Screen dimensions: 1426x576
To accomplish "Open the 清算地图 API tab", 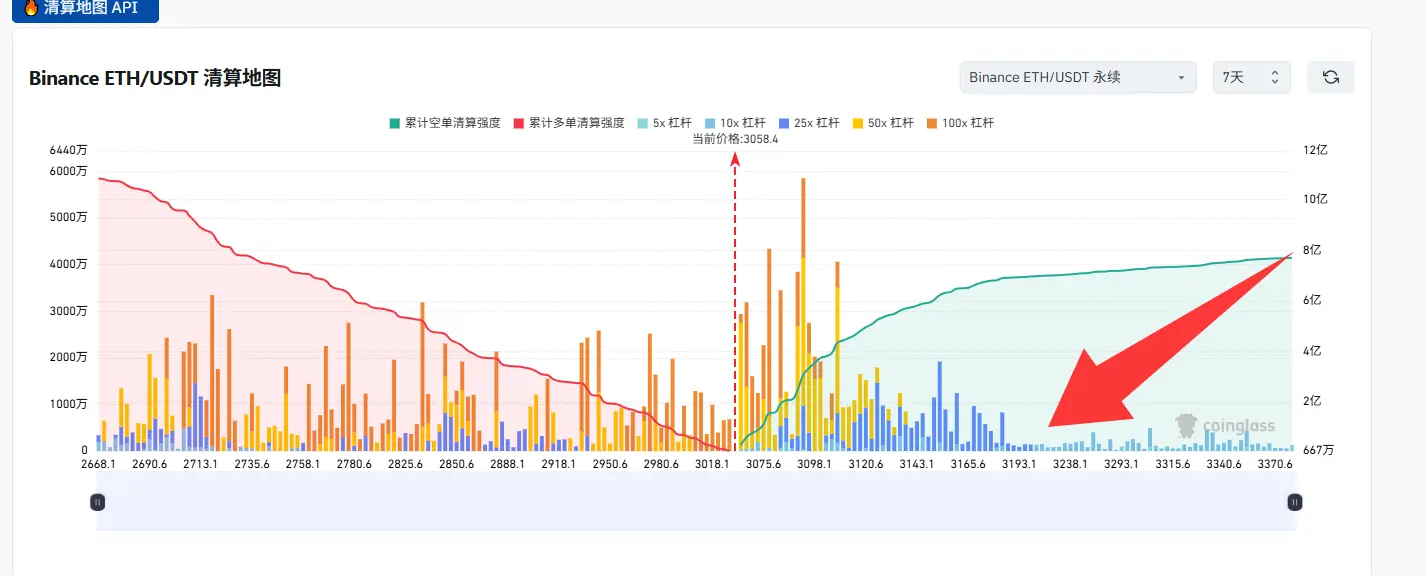I will (x=85, y=9).
